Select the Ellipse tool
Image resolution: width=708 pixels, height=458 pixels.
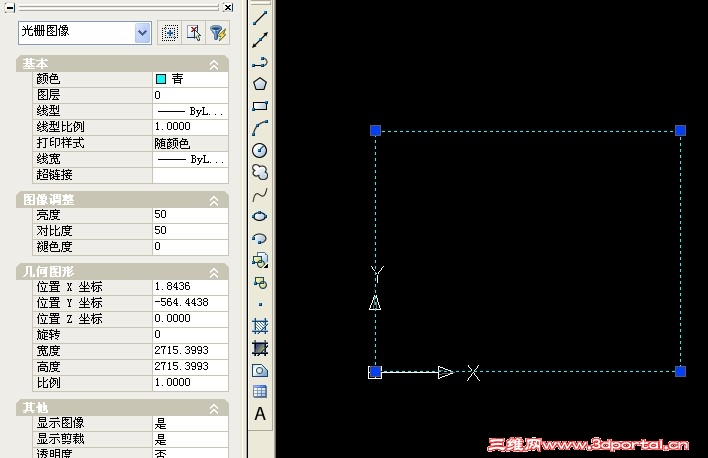pos(260,216)
